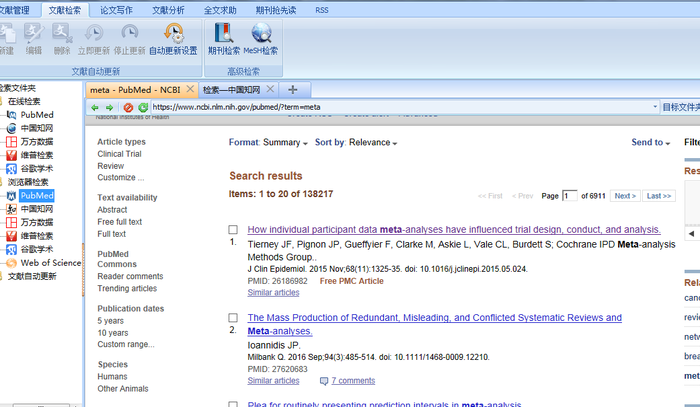700x407 pixels.
Task: Filter by Free full text
Action: point(119,222)
